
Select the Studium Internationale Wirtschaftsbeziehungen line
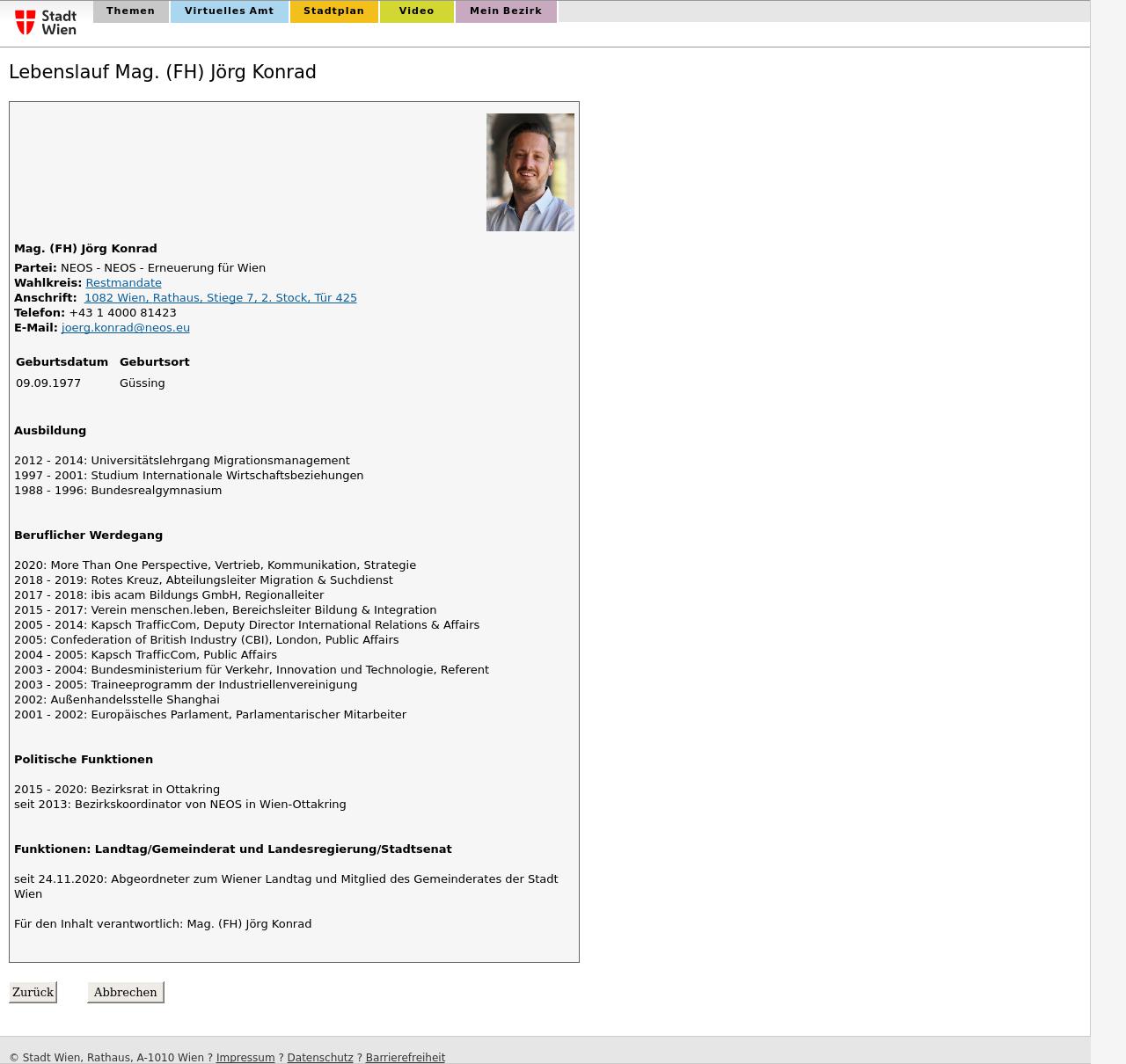coord(189,475)
